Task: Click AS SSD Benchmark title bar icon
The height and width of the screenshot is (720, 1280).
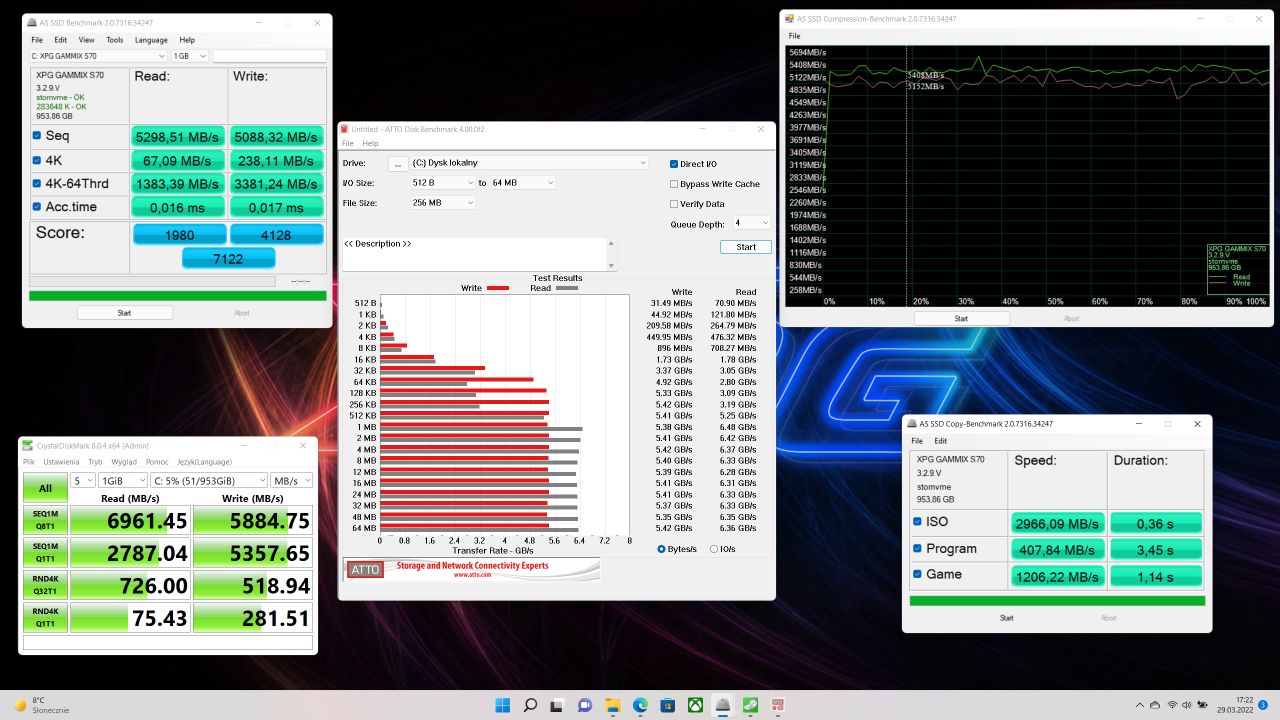Action: (30, 22)
